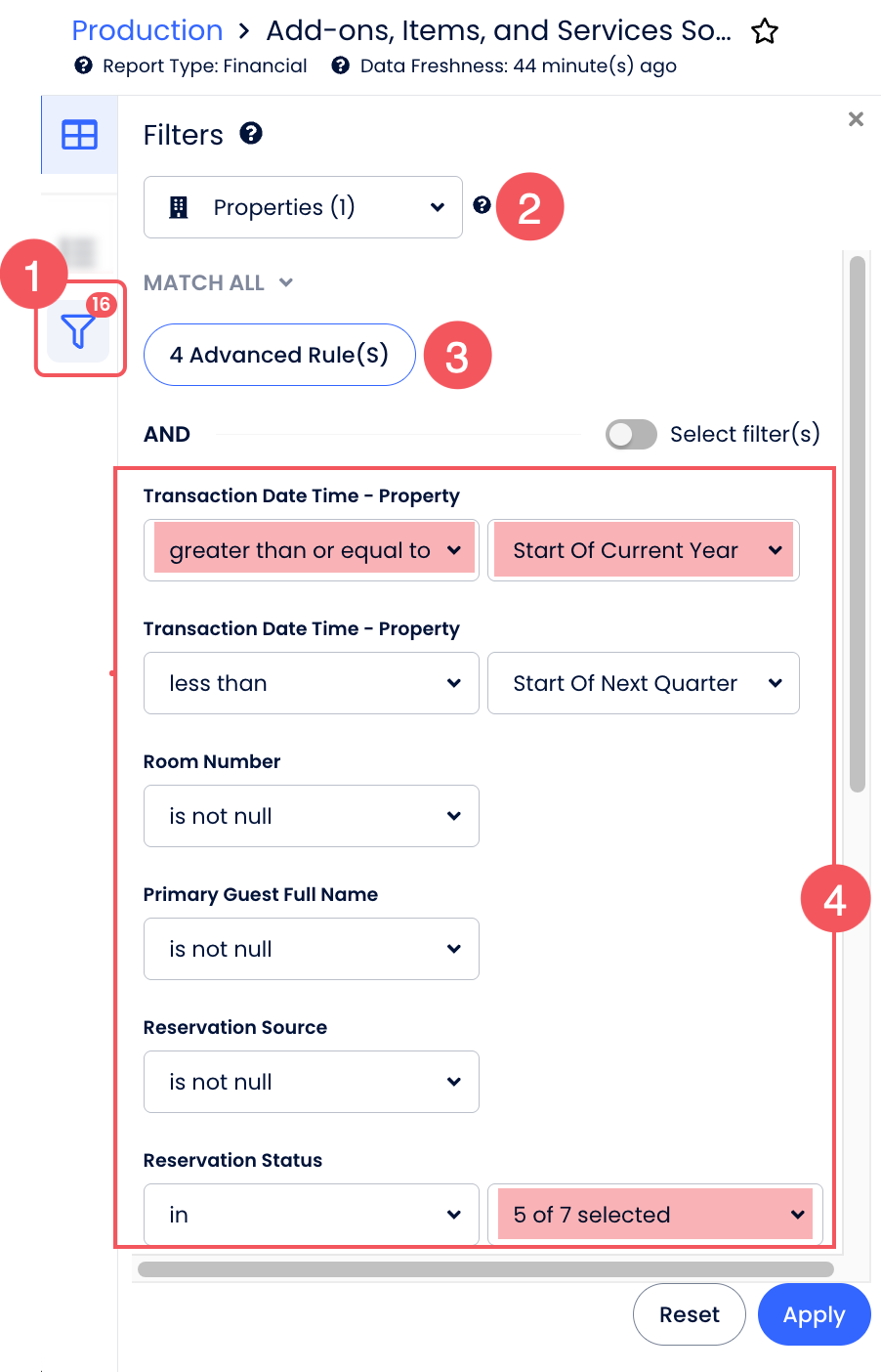Click help icon next to Properties dropdown

(x=482, y=205)
